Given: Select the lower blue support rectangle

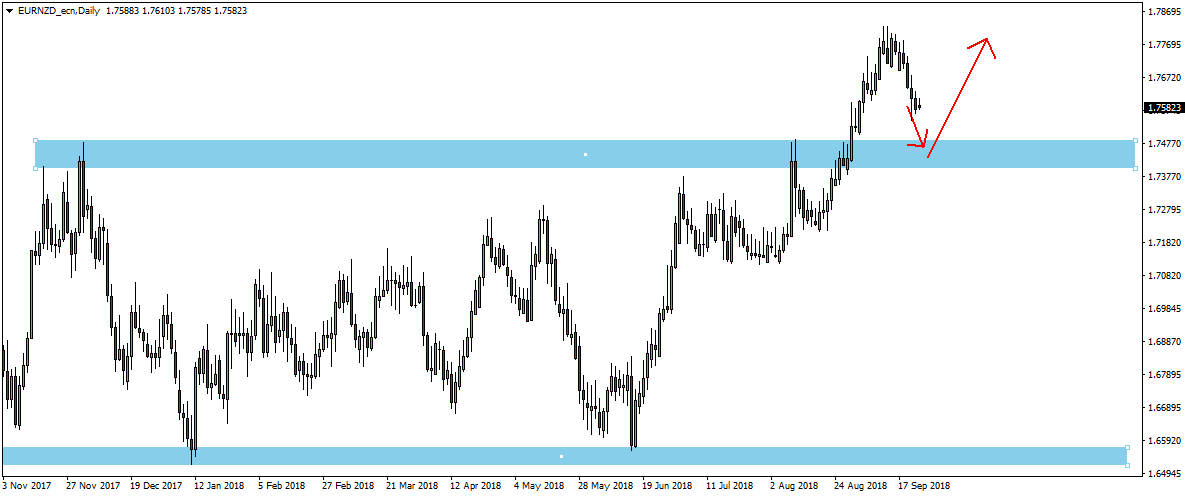Looking at the screenshot, I should (x=565, y=455).
